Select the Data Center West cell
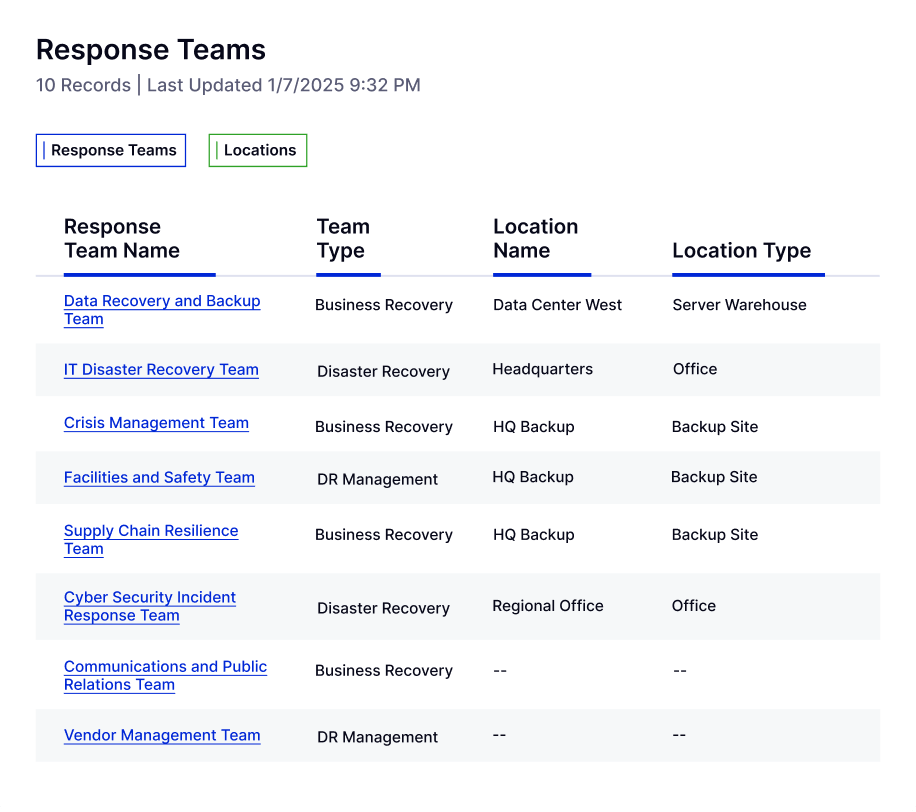916x812 pixels. [557, 305]
